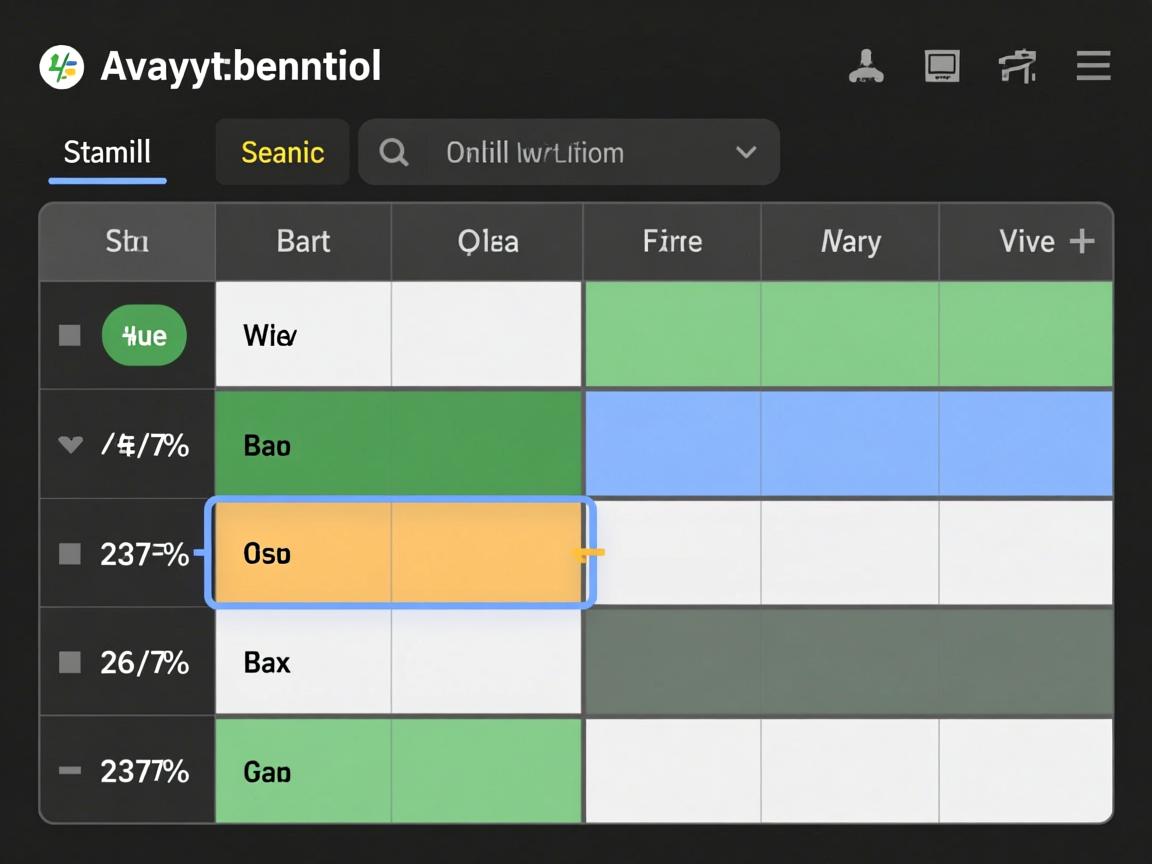Screen dimensions: 1152x864
Task: Add a column with the plus icon
Action: pyautogui.click(x=1082, y=241)
